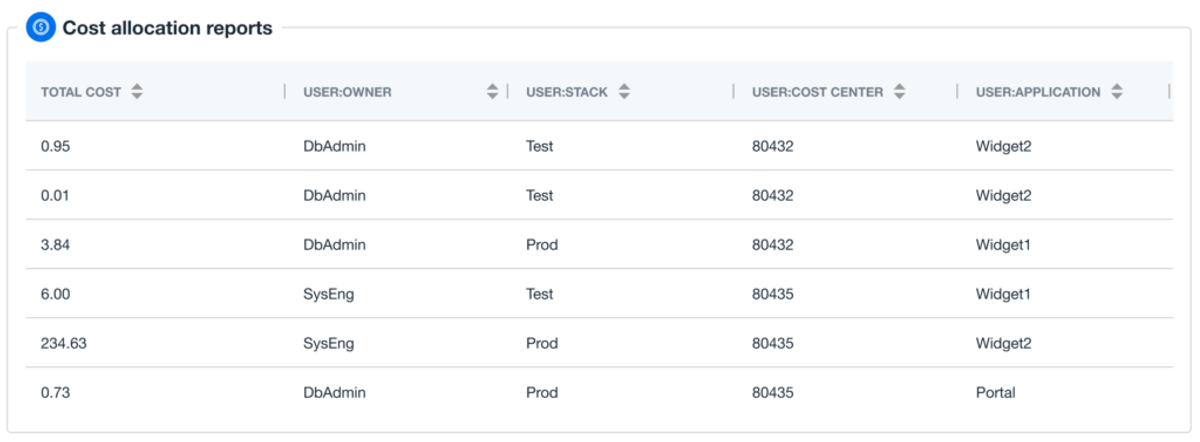Sort by User:Stack column arrows
The width and height of the screenshot is (1200, 442).
point(624,92)
